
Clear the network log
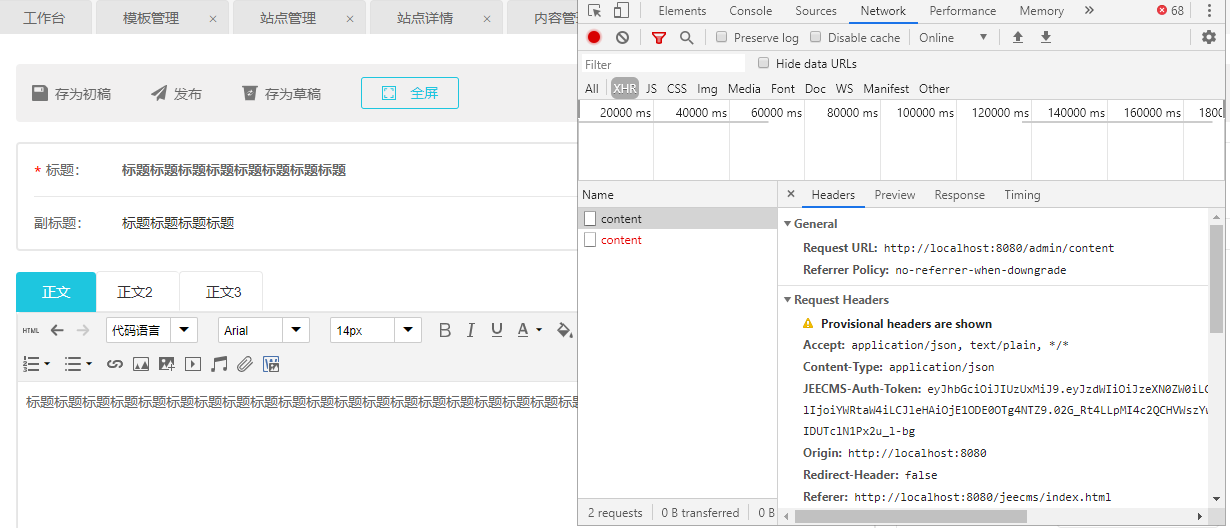[622, 38]
